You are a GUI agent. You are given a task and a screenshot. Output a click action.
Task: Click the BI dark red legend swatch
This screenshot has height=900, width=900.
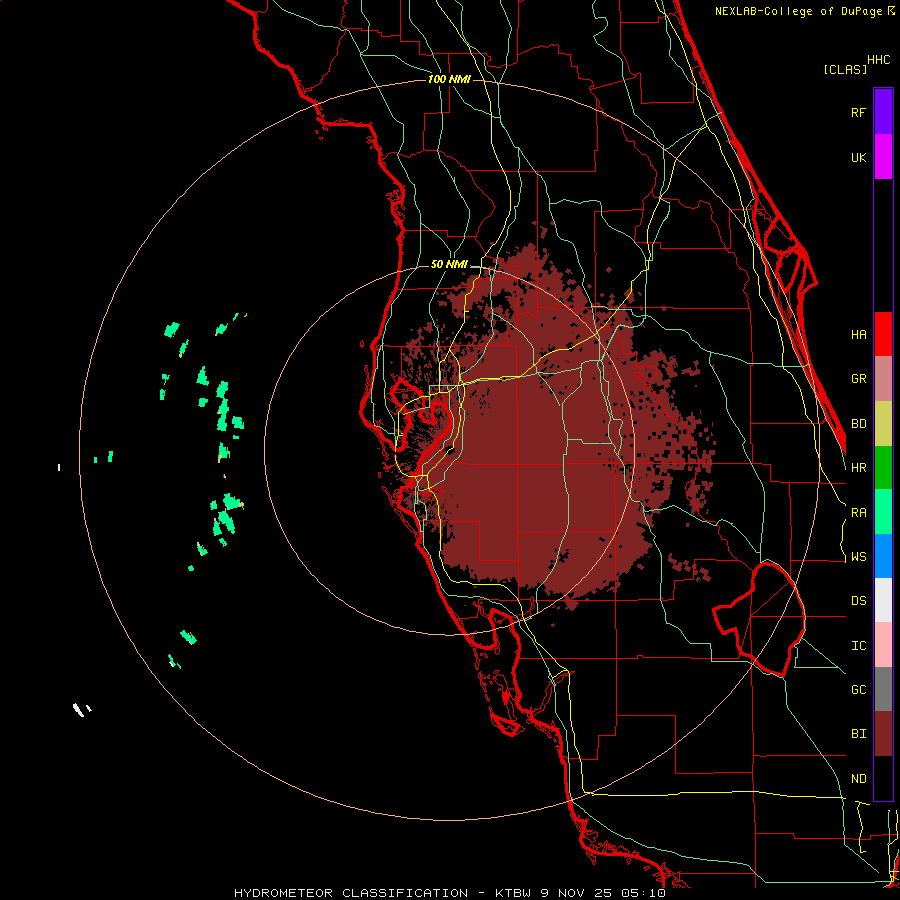click(x=883, y=734)
